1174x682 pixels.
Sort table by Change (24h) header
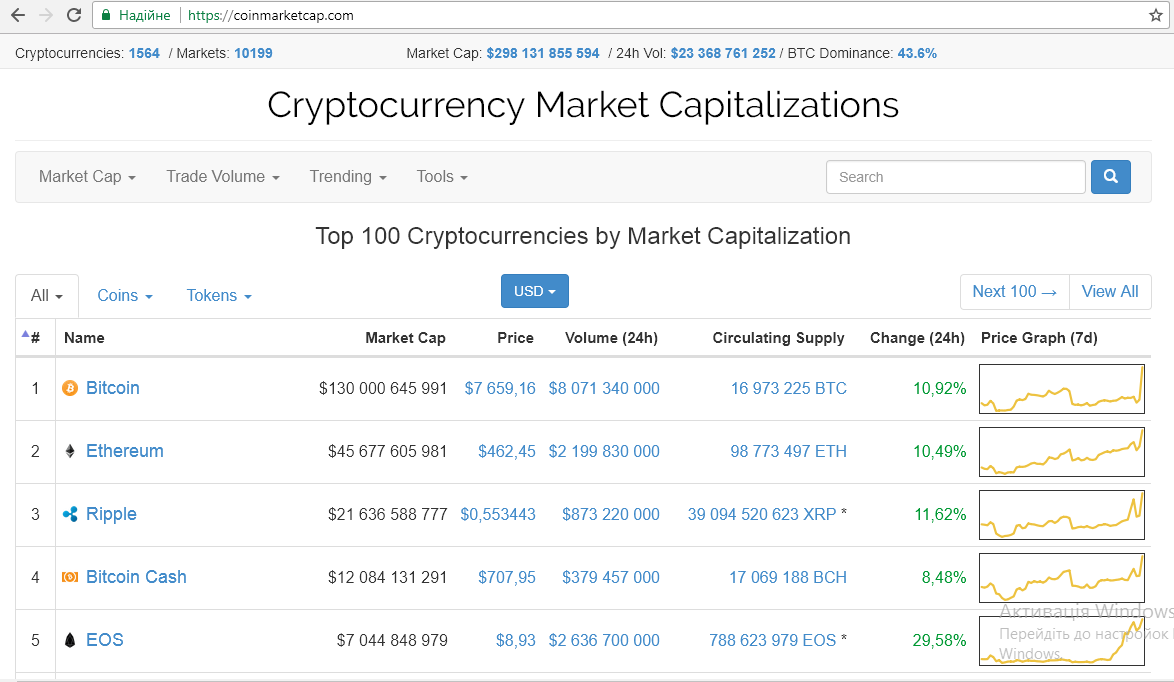(917, 338)
